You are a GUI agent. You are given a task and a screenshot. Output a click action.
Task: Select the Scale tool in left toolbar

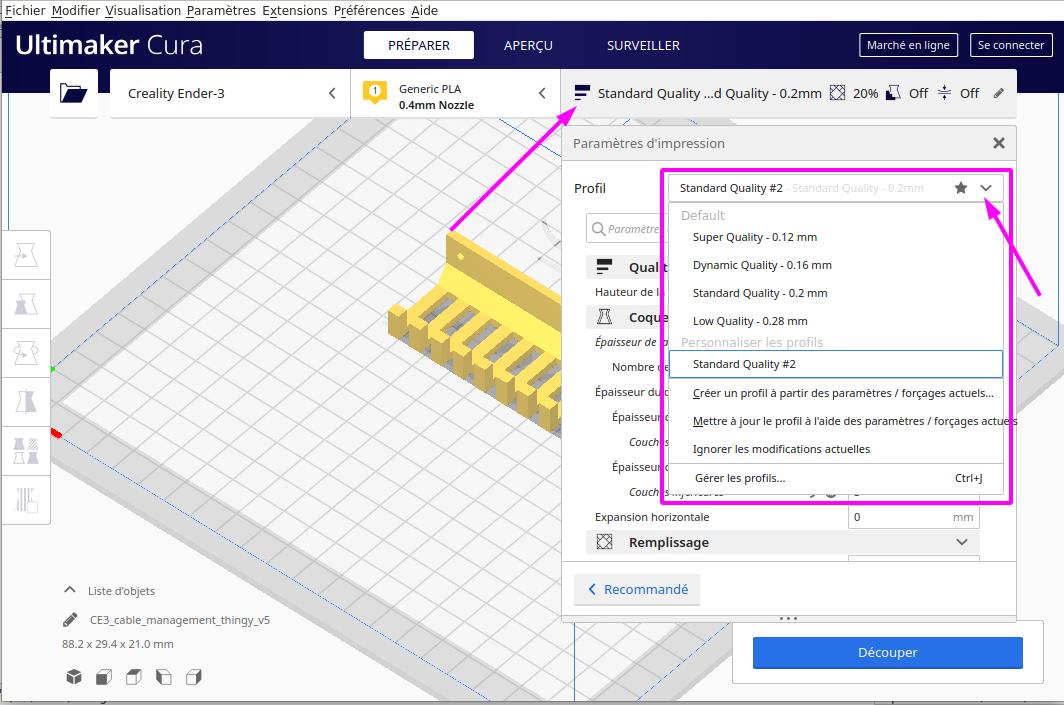(26, 304)
